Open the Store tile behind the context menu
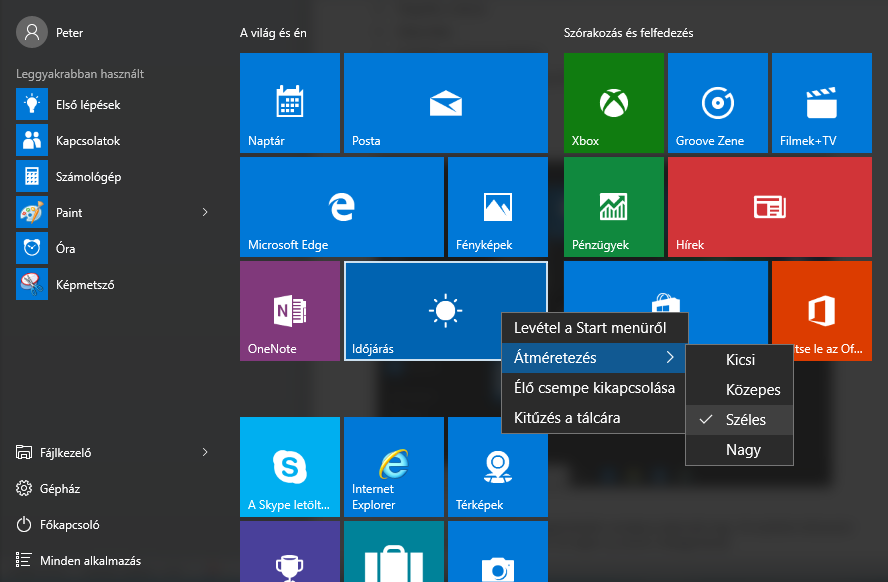Image resolution: width=888 pixels, height=582 pixels. click(665, 286)
